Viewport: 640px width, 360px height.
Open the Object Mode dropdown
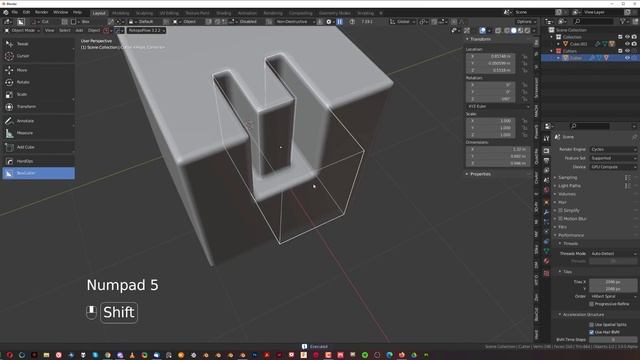(x=22, y=30)
